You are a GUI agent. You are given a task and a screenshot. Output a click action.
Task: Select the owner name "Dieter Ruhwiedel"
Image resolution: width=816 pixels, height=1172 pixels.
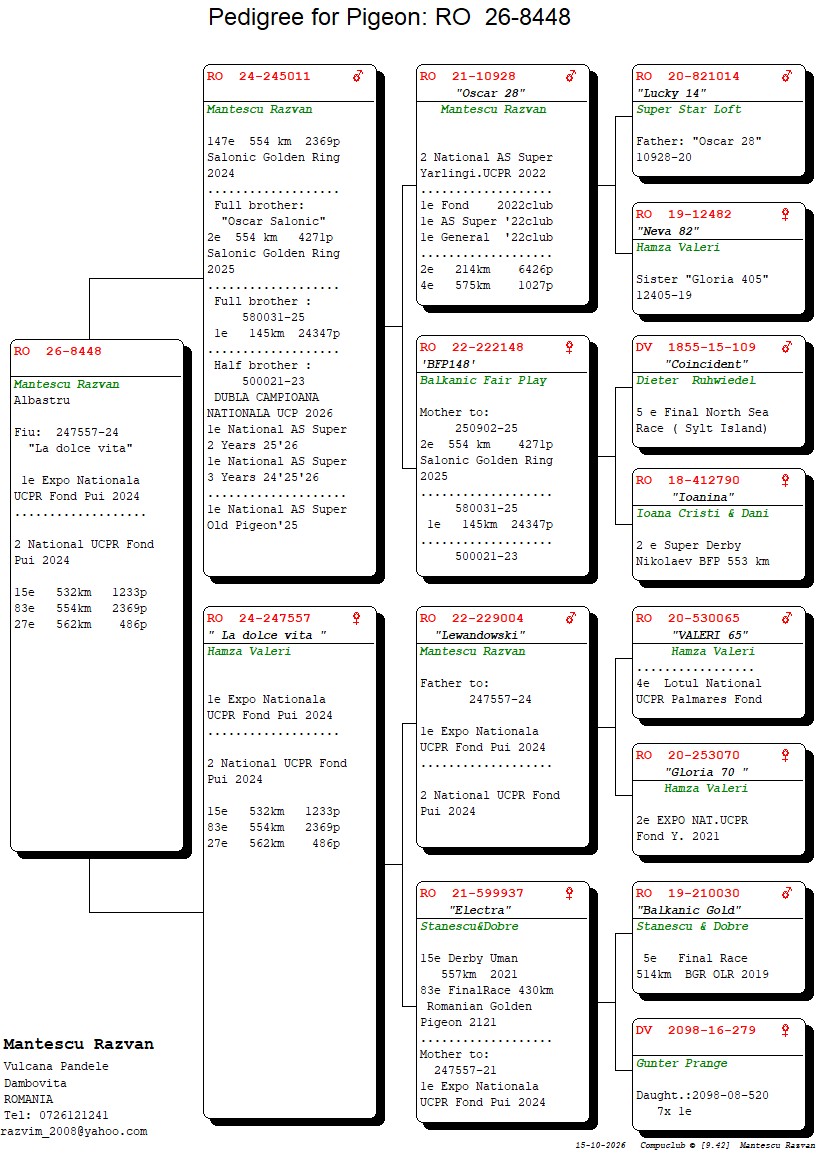(x=696, y=380)
